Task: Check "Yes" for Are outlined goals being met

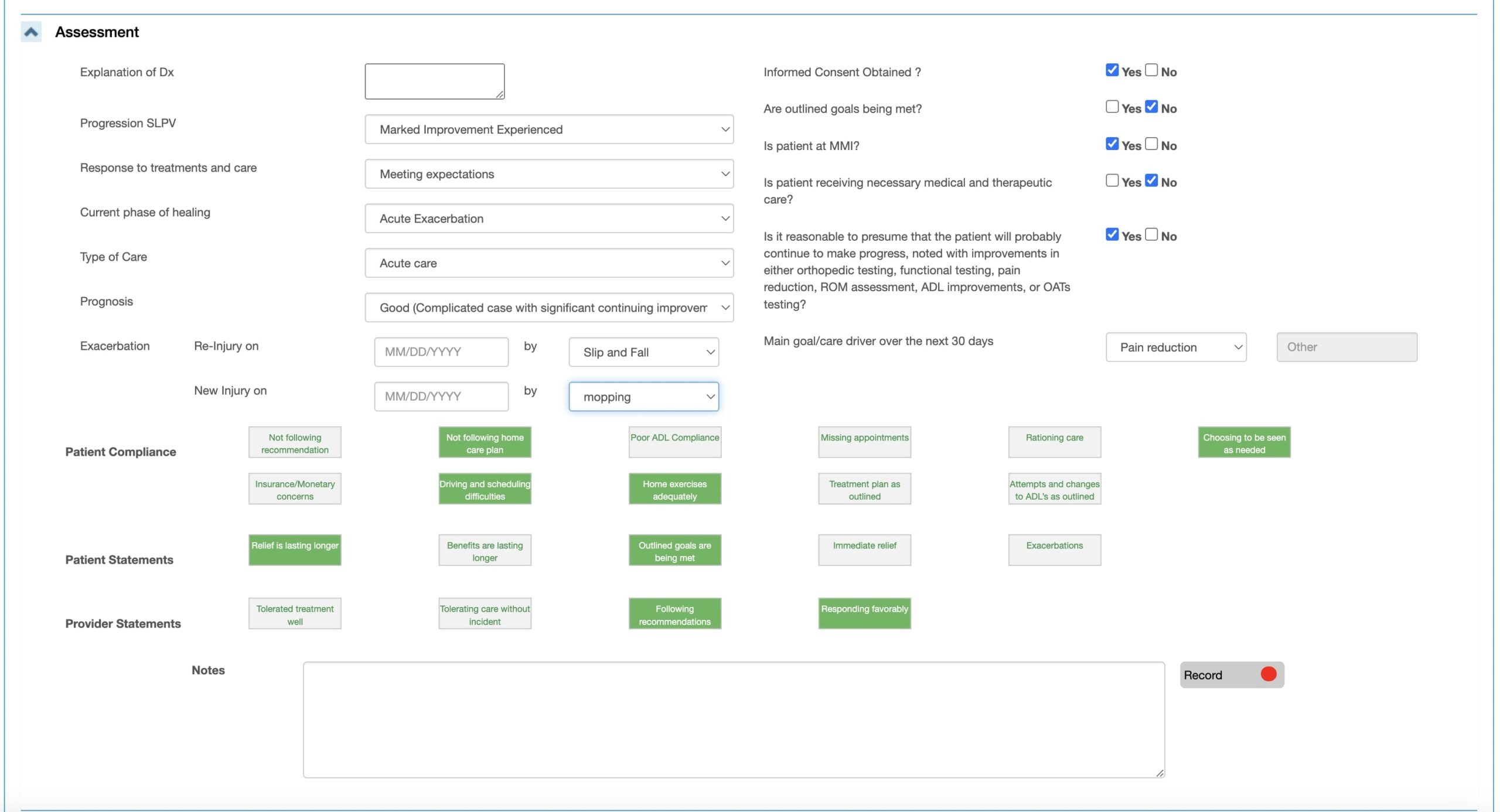Action: point(1113,106)
